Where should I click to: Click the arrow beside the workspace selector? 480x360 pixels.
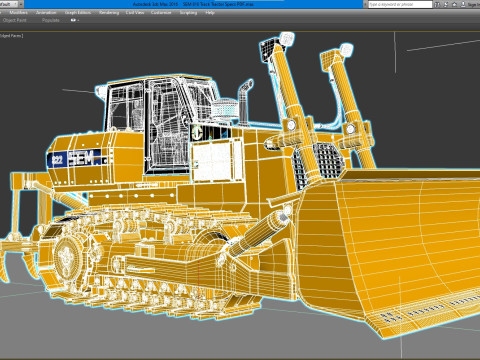[21, 4]
